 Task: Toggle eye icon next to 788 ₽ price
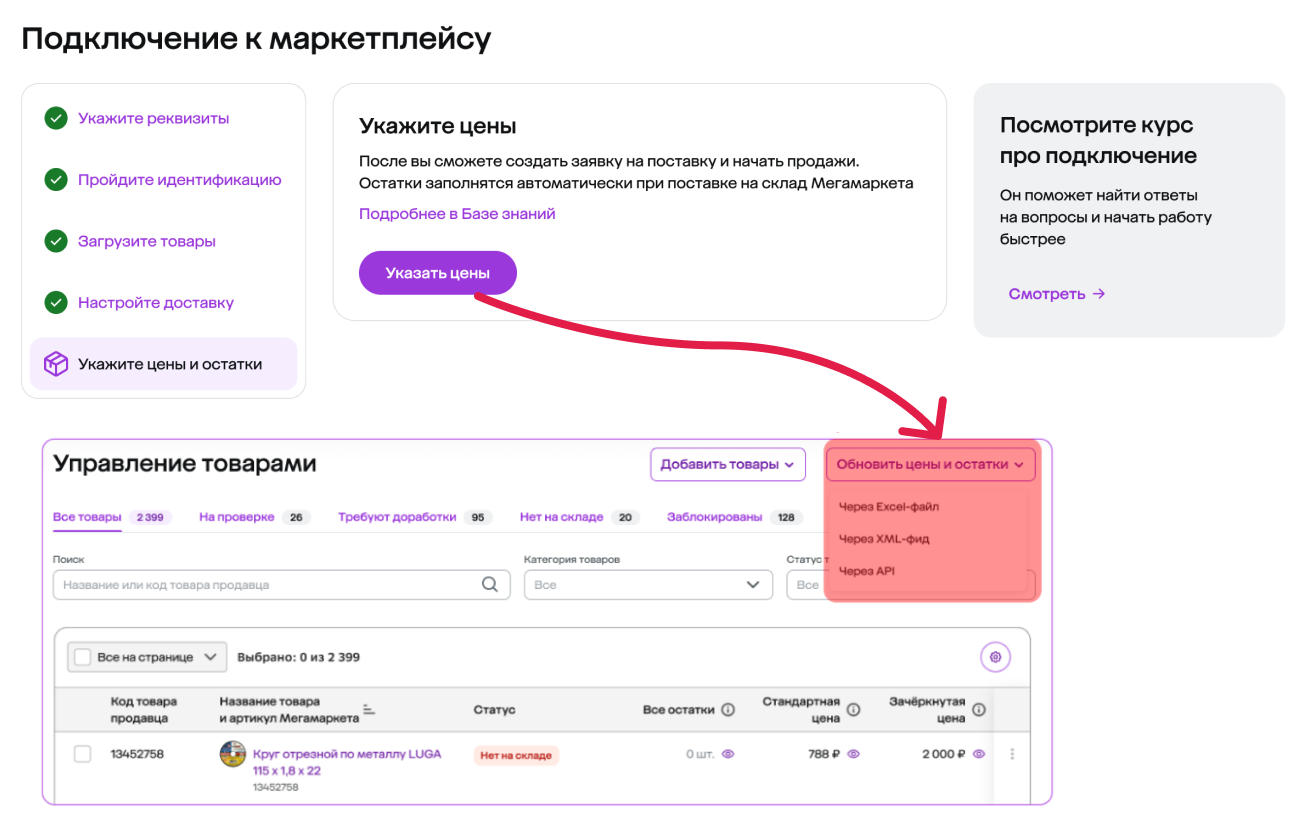[x=853, y=754]
